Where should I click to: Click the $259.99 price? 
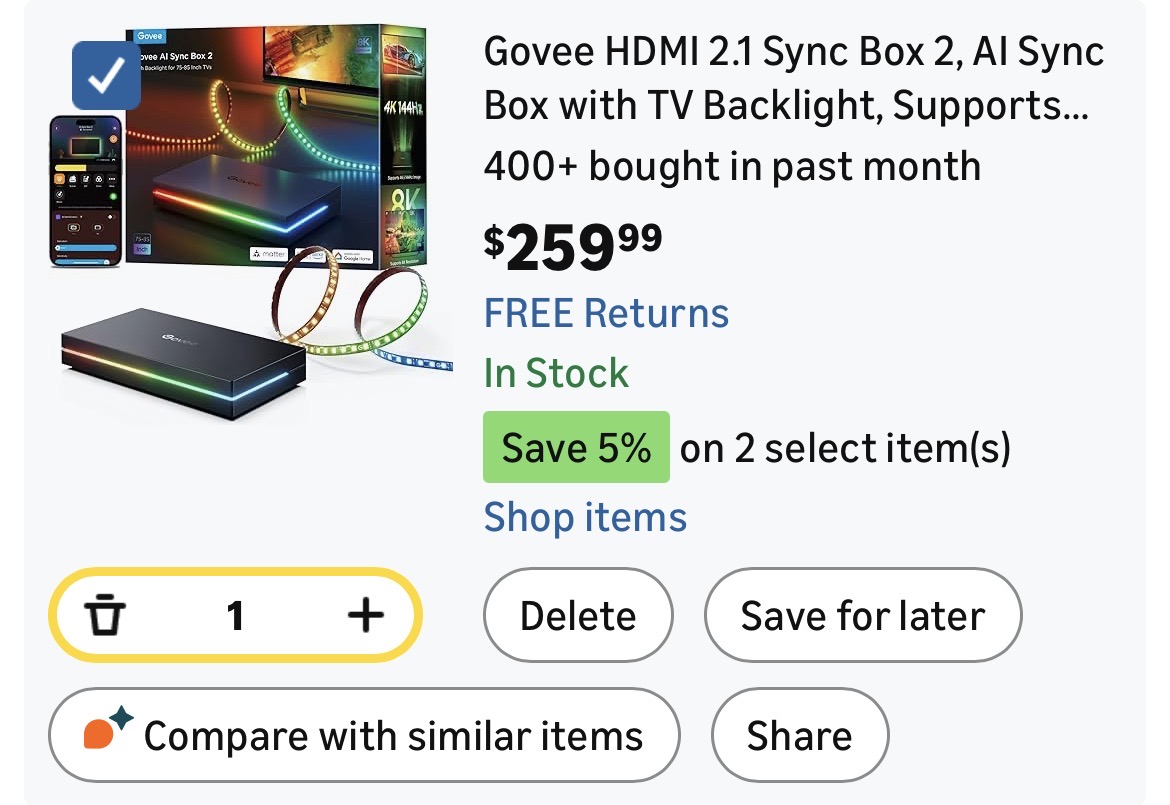572,246
